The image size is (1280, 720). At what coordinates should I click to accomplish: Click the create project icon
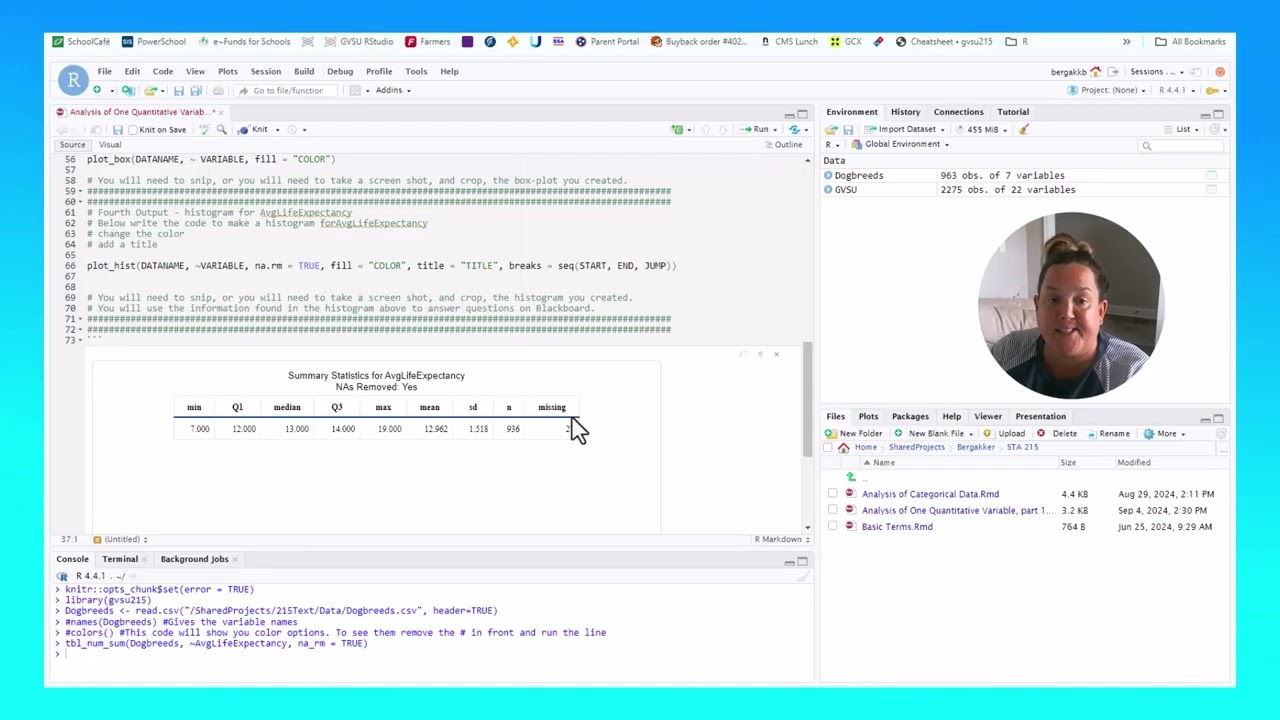click(128, 90)
